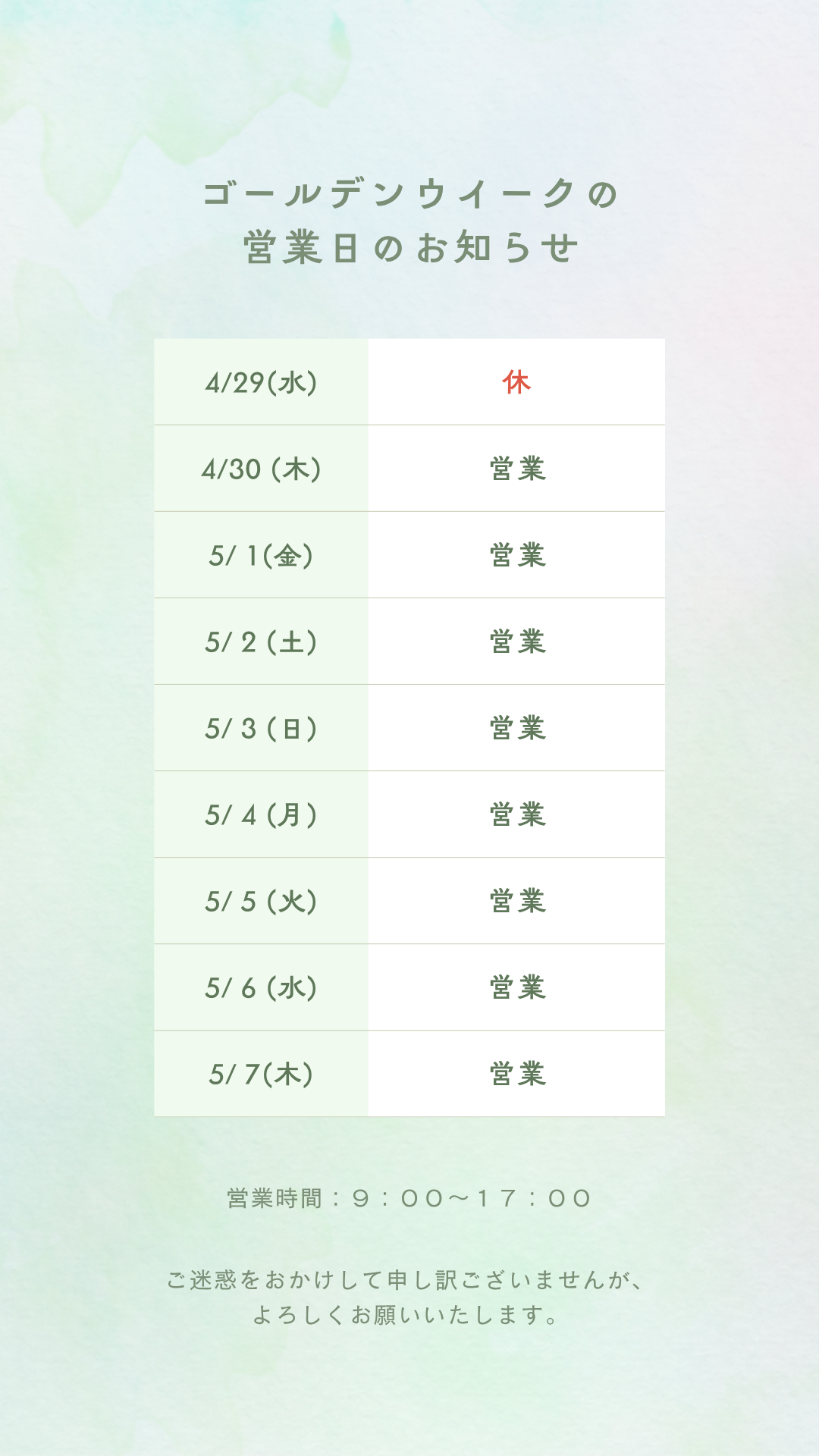Click 営業 status in the 5/7(木) row

tap(517, 1074)
